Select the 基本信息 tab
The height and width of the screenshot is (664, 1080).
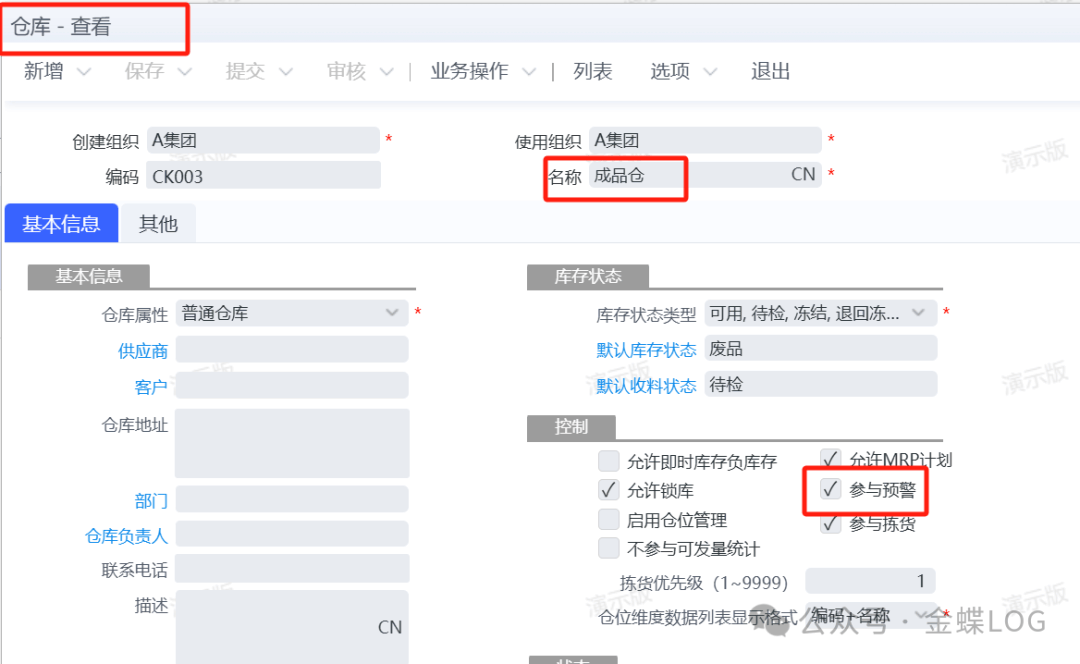(62, 224)
